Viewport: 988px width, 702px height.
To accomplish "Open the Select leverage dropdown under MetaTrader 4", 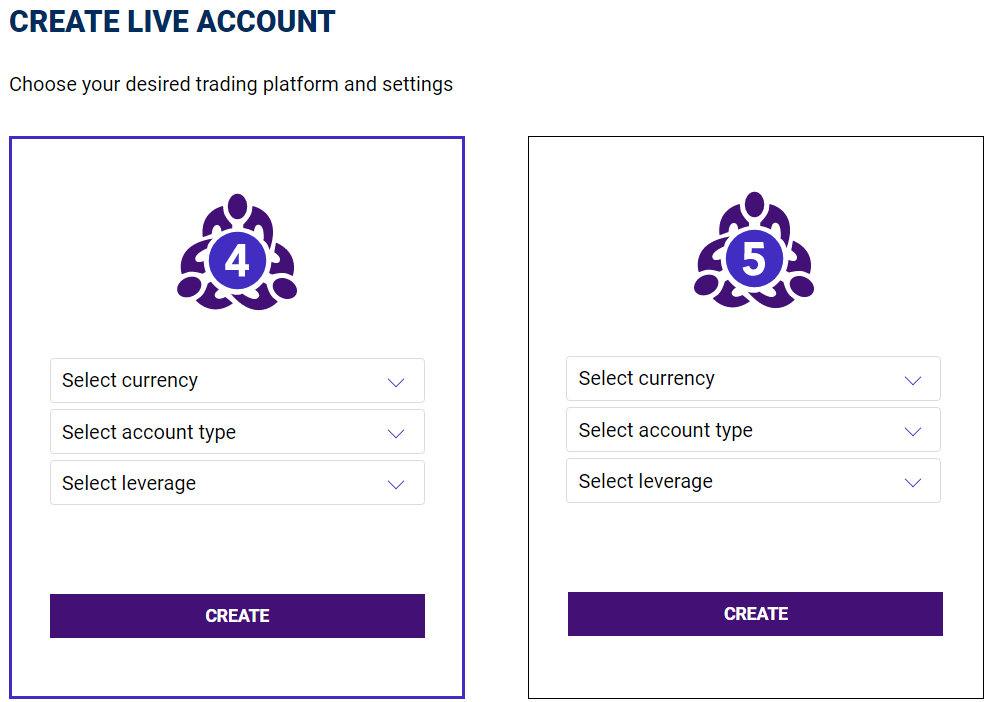I will (238, 483).
